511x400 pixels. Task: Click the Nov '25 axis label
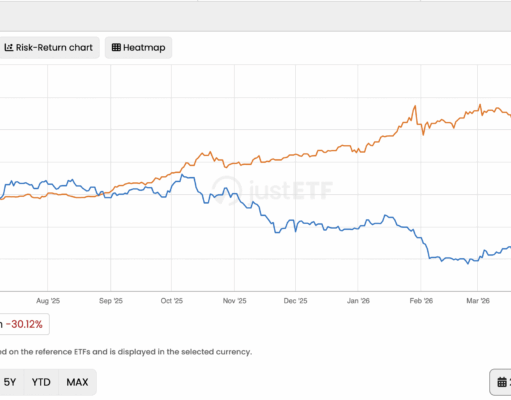[x=234, y=301]
